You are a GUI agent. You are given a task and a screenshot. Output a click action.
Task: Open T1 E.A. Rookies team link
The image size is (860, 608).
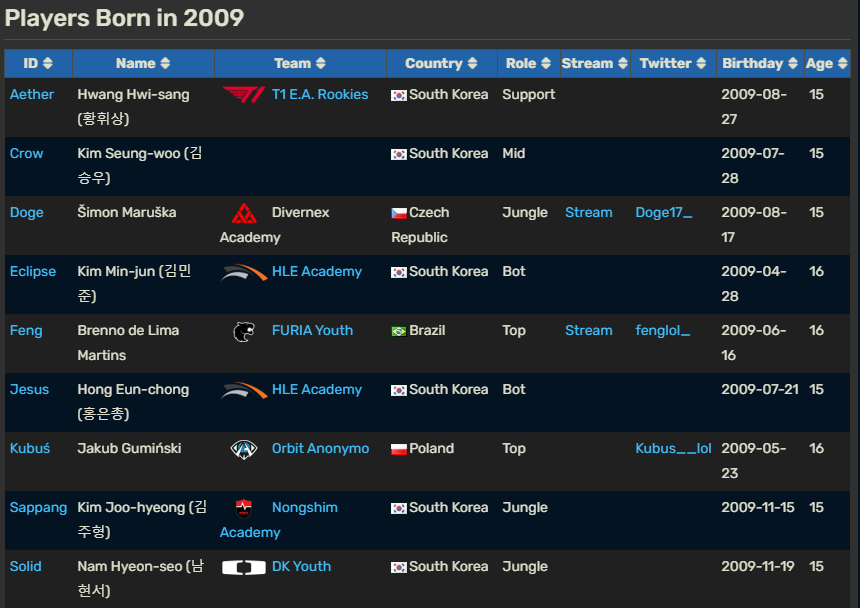[320, 94]
